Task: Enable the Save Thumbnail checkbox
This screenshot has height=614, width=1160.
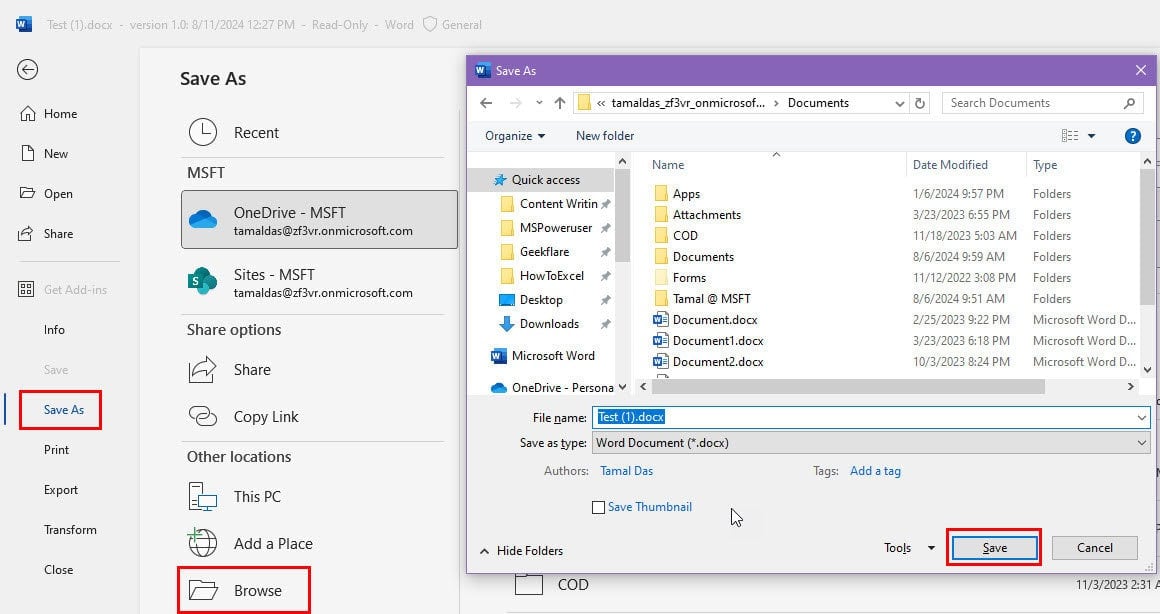Action: pyautogui.click(x=598, y=507)
